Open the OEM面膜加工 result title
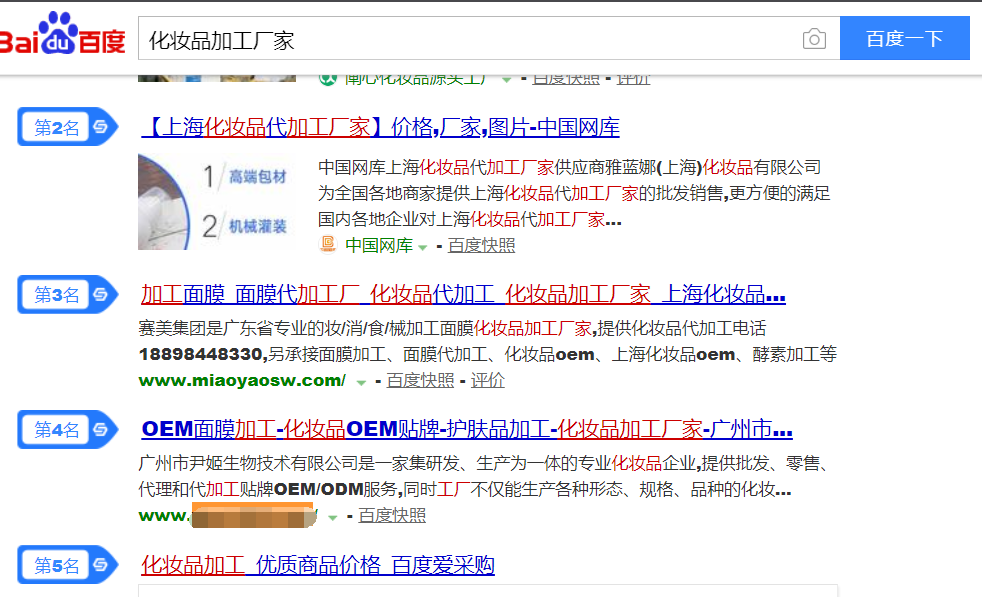982x597 pixels. [467, 430]
